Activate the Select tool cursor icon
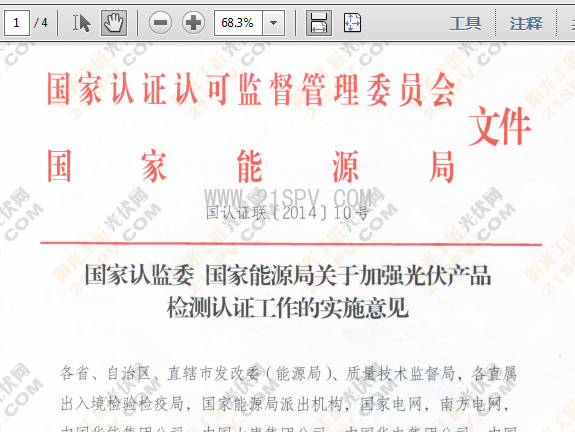Viewport: 575px width, 432px height. coord(81,23)
